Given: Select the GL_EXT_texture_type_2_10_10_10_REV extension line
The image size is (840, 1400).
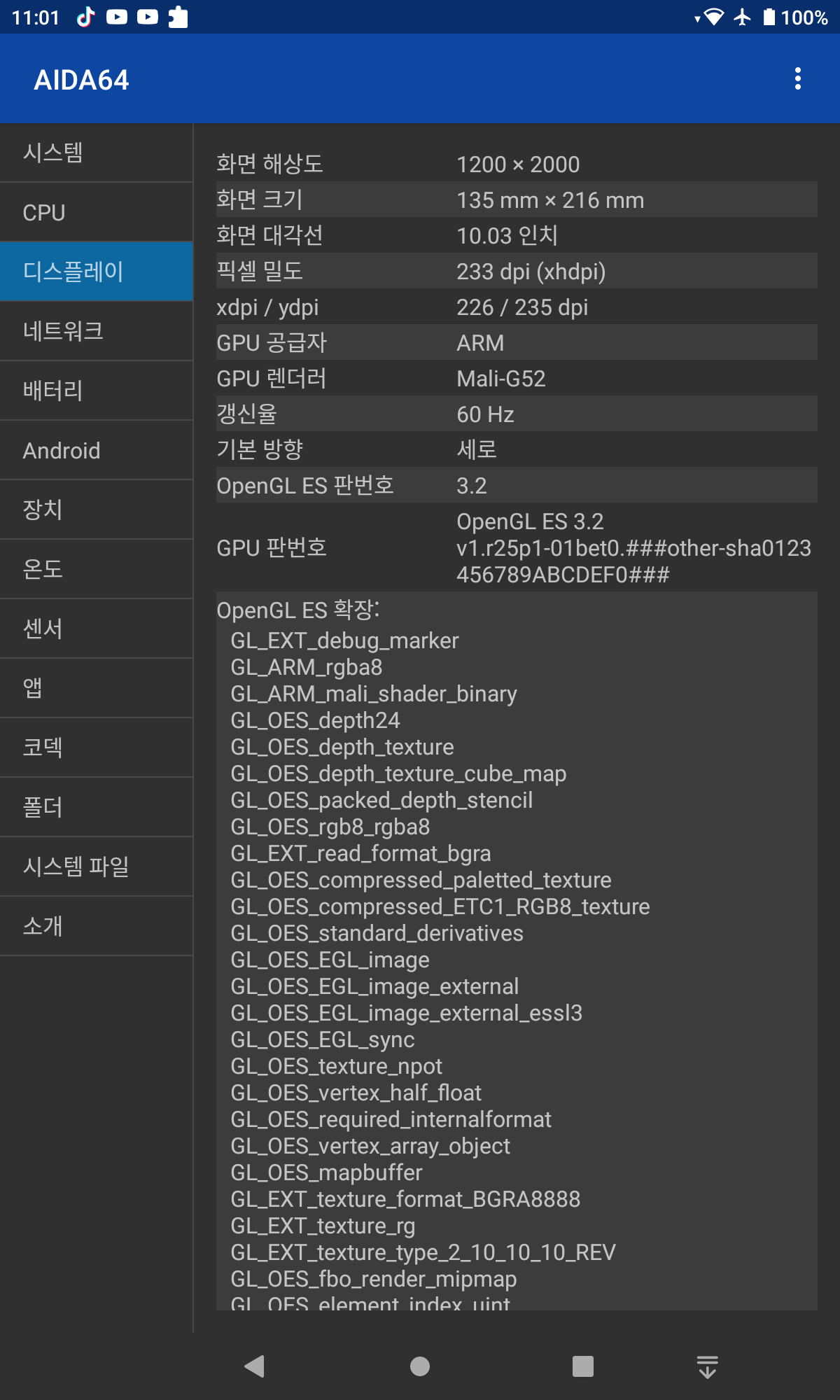Looking at the screenshot, I should point(423,1252).
